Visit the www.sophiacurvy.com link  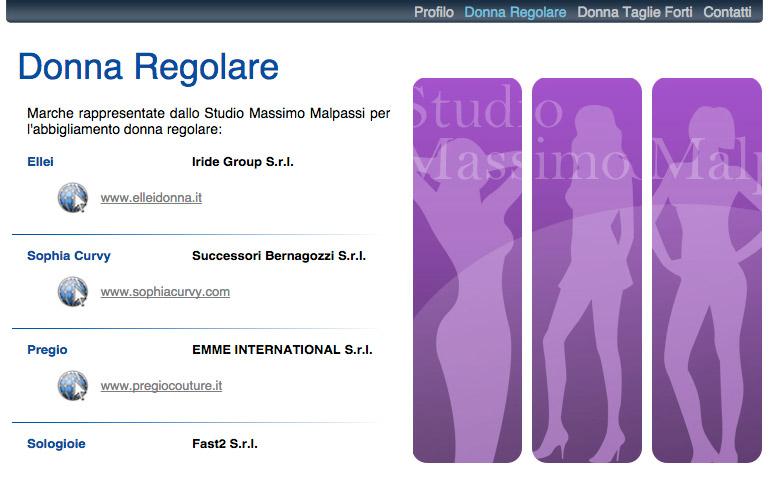pyautogui.click(x=165, y=292)
